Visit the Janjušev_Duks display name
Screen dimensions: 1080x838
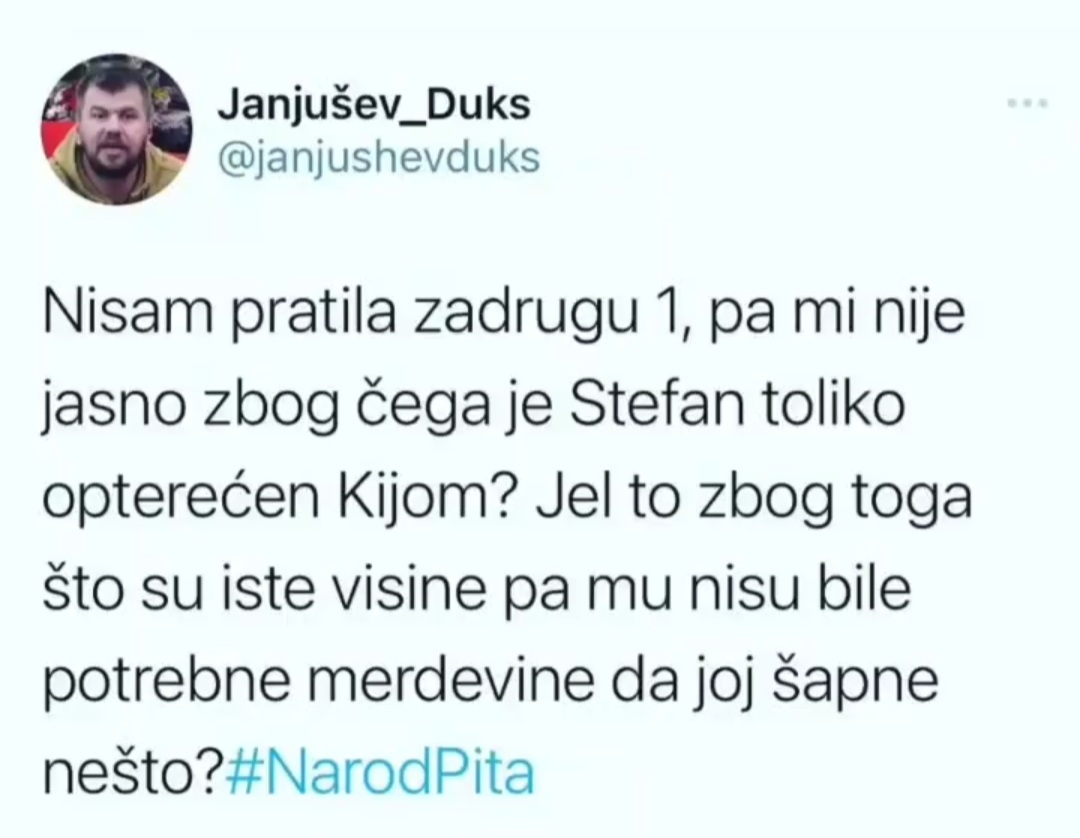click(x=375, y=105)
